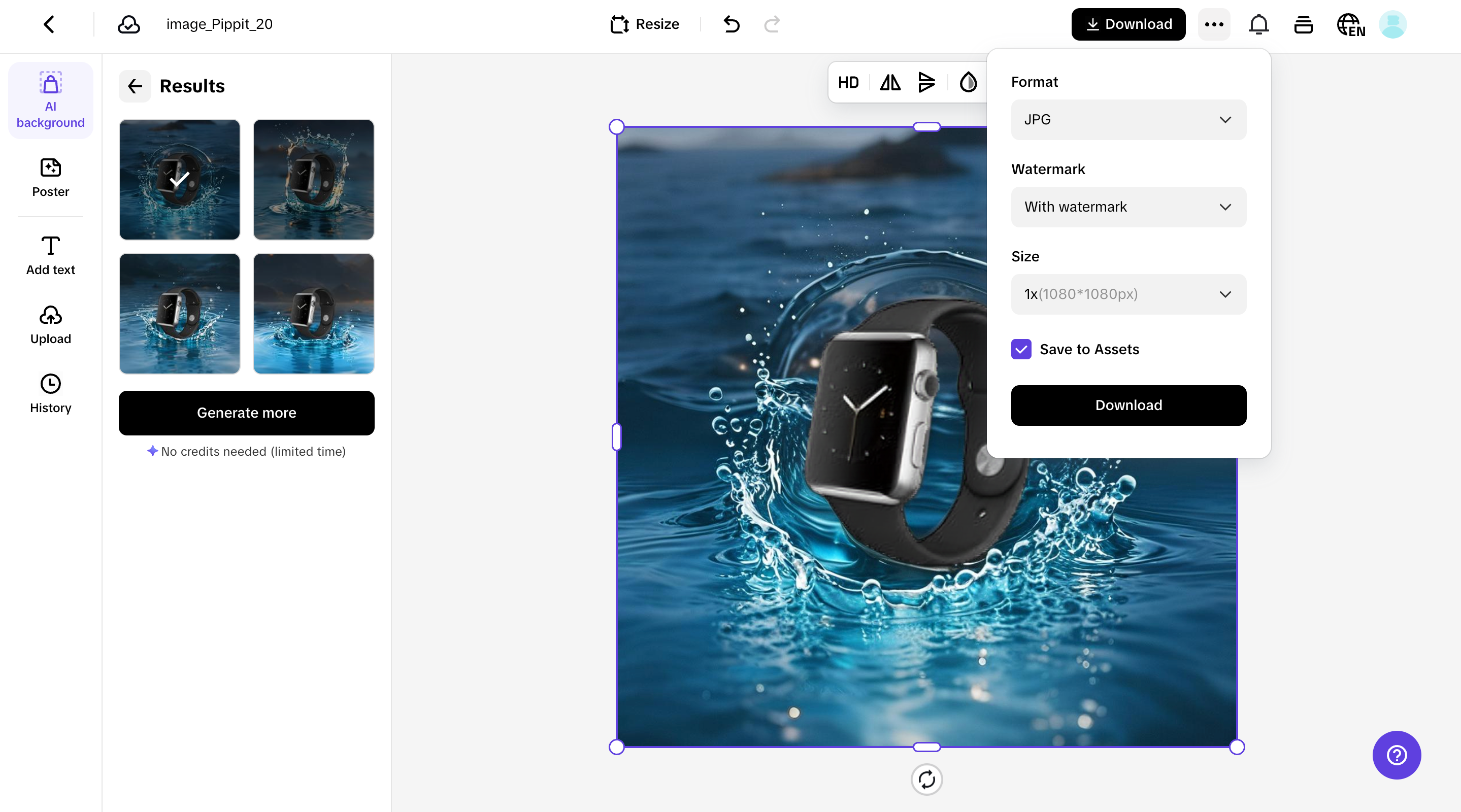Open the three-dot more options menu
1461x812 pixels.
click(x=1214, y=24)
